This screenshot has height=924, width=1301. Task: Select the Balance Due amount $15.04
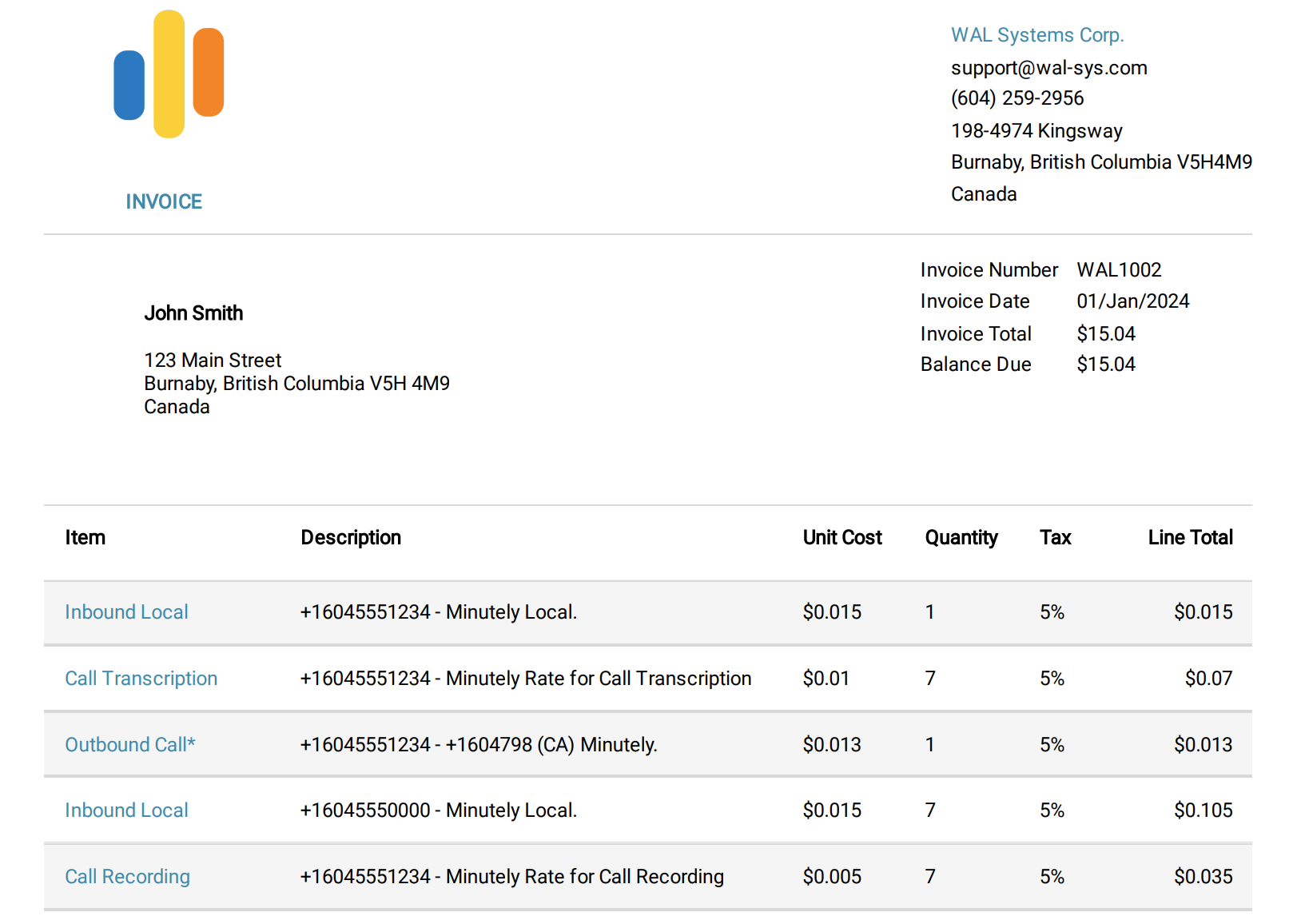[1106, 364]
